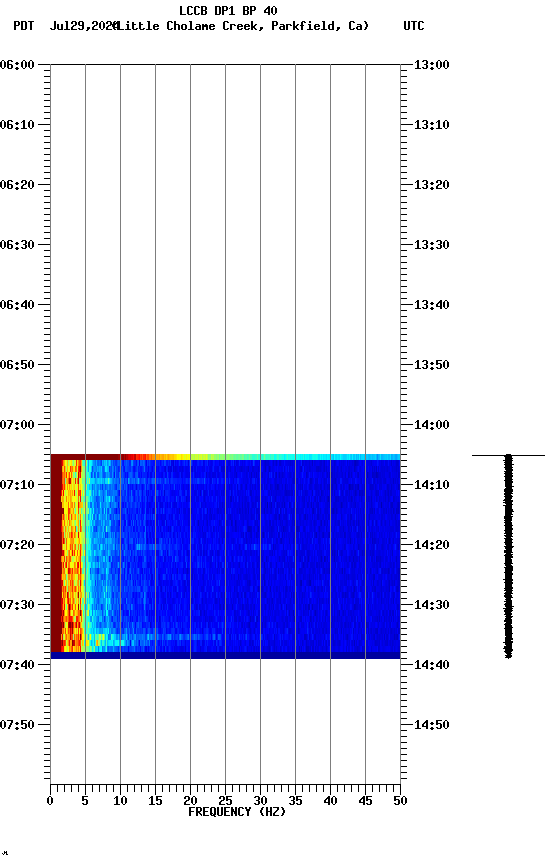The height and width of the screenshot is (864, 552).
Task: Click the UTC time label 13:00
Action: pos(432,64)
